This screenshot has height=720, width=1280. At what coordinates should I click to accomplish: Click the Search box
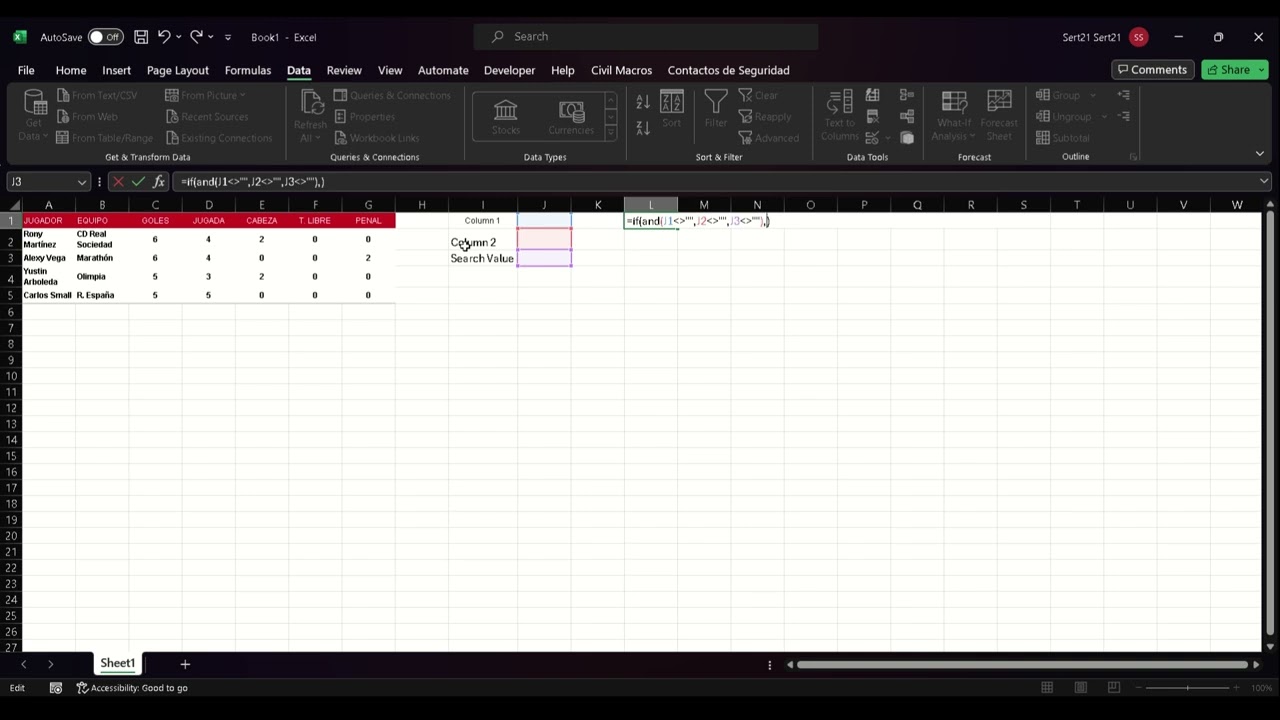click(x=646, y=37)
